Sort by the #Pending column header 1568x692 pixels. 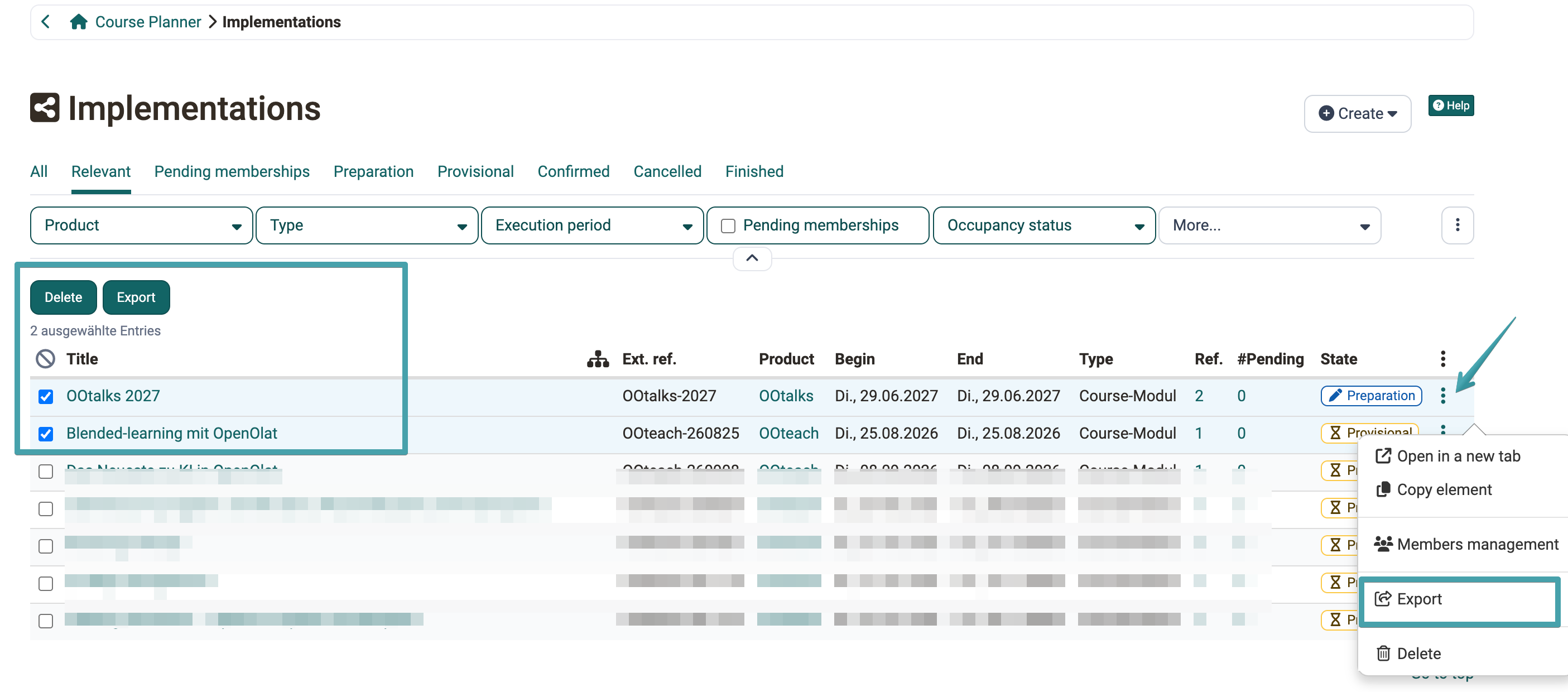1269,359
